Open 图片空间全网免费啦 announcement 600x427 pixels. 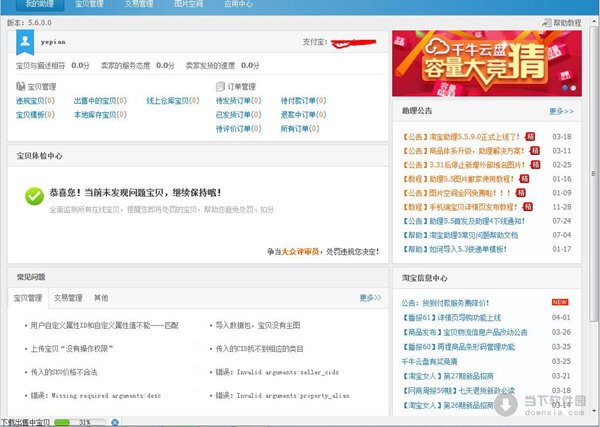coord(457,193)
